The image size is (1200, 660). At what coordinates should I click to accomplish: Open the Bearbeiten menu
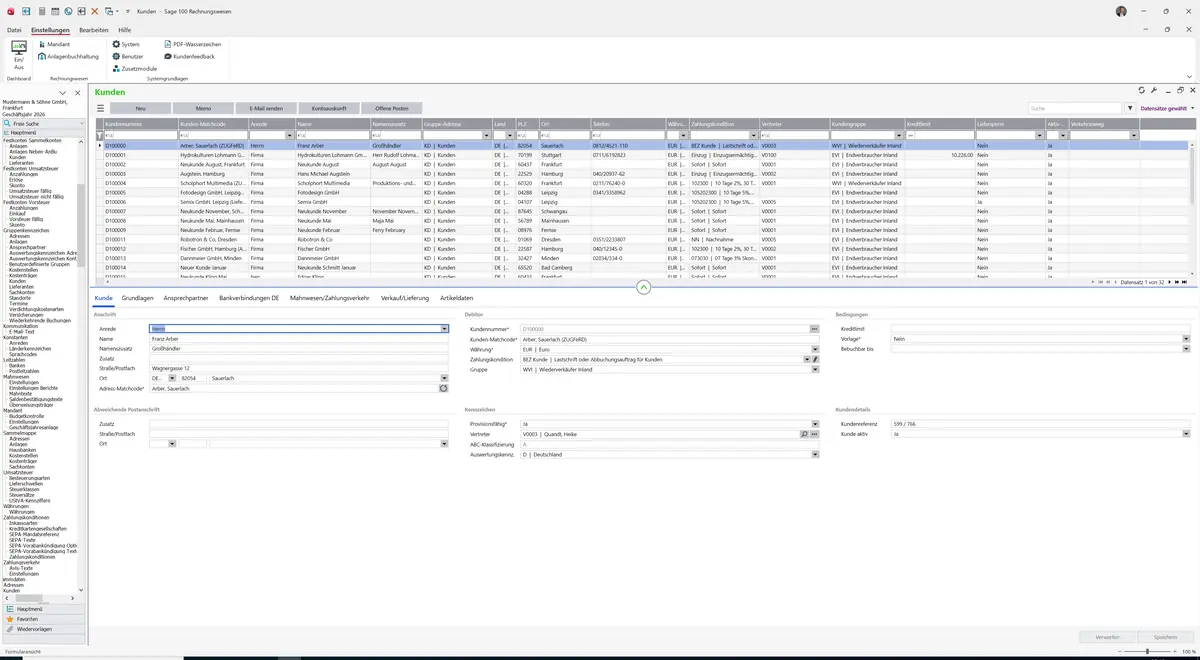coord(94,30)
